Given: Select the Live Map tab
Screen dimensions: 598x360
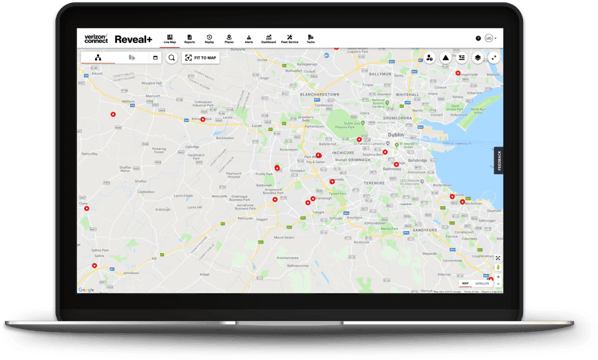Looking at the screenshot, I should click(x=170, y=39).
